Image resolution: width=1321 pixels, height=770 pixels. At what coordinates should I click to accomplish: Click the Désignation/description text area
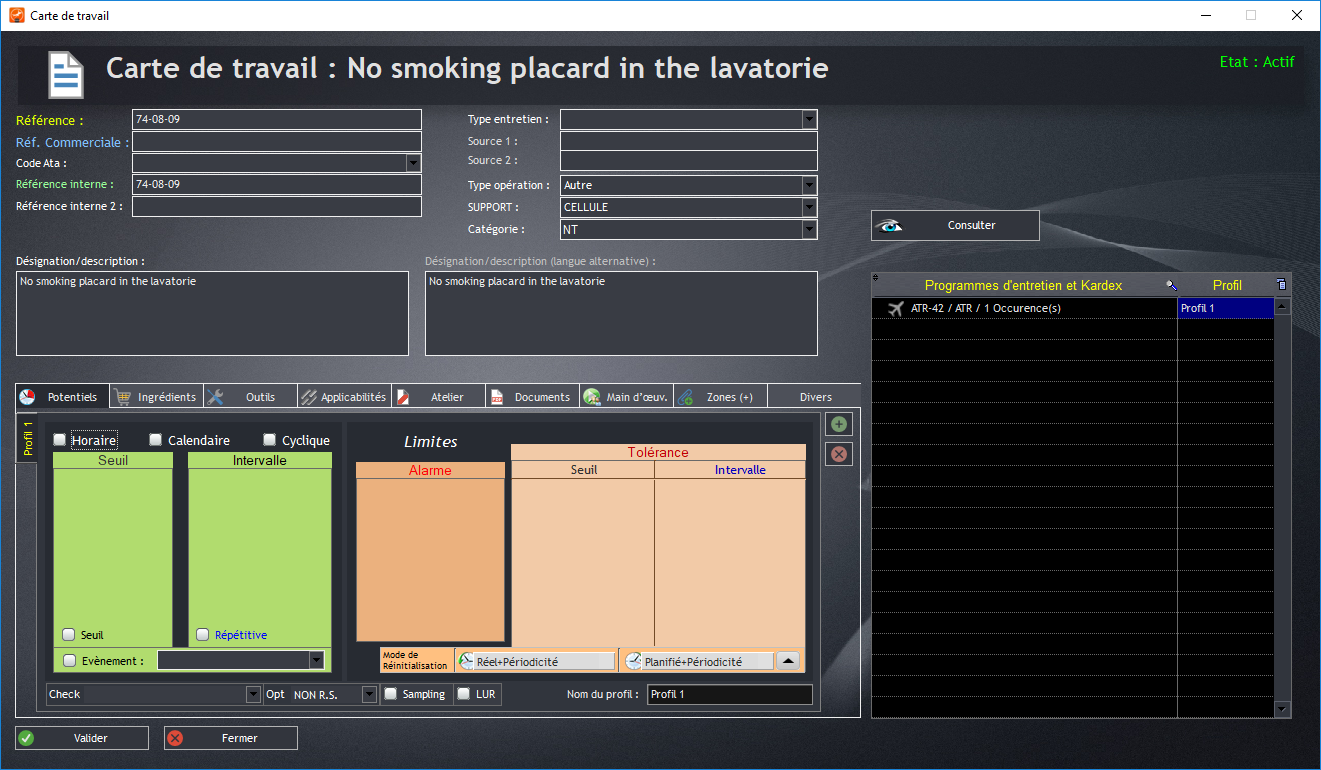tap(212, 313)
